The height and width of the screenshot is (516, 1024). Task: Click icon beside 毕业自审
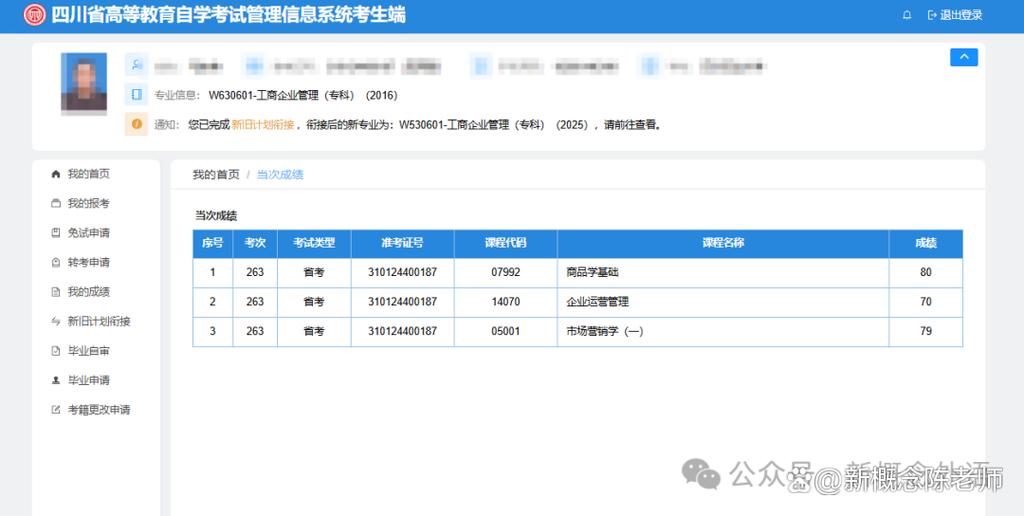click(x=56, y=351)
